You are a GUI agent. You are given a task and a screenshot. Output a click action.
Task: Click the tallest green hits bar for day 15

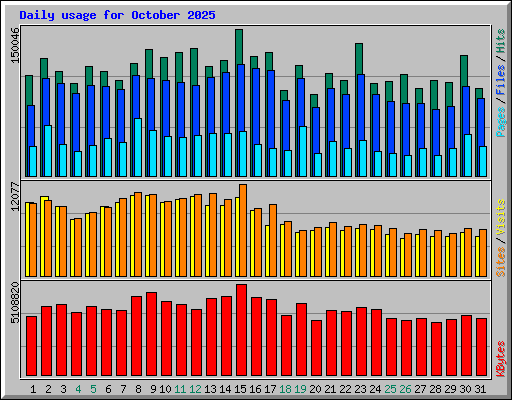[x=239, y=47]
